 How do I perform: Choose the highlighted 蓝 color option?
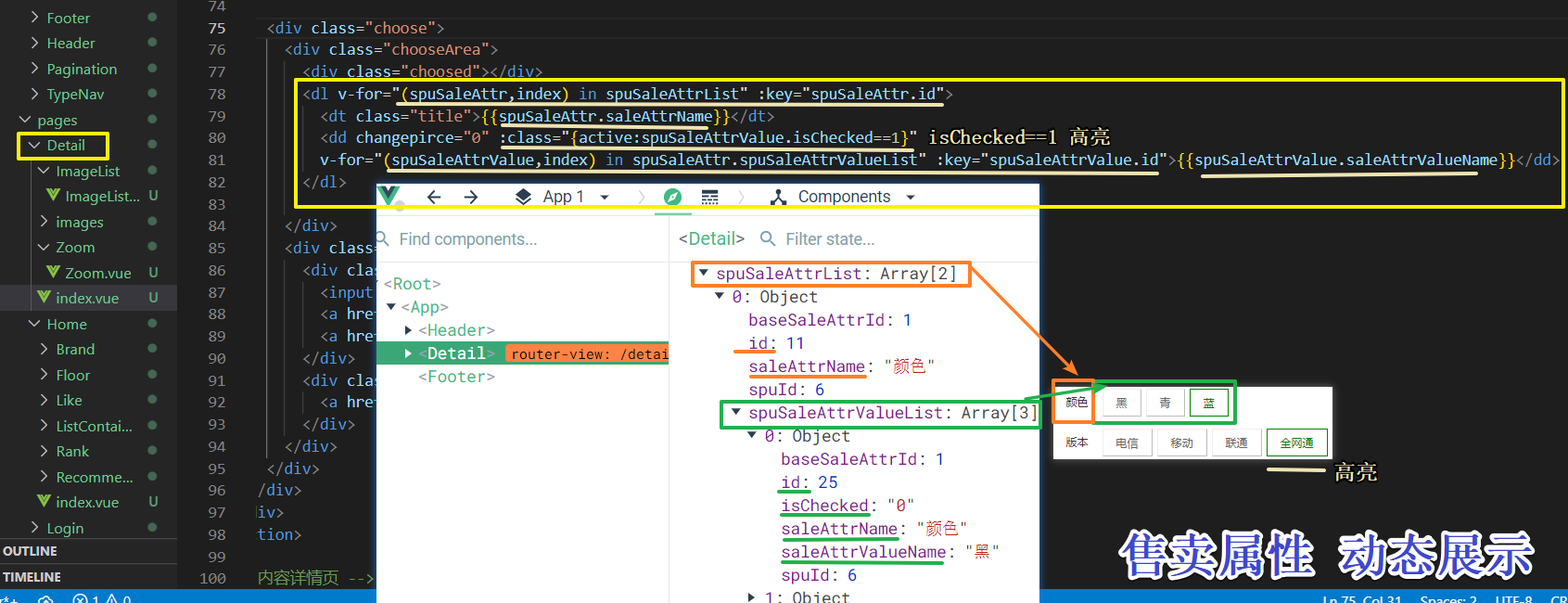[1208, 403]
